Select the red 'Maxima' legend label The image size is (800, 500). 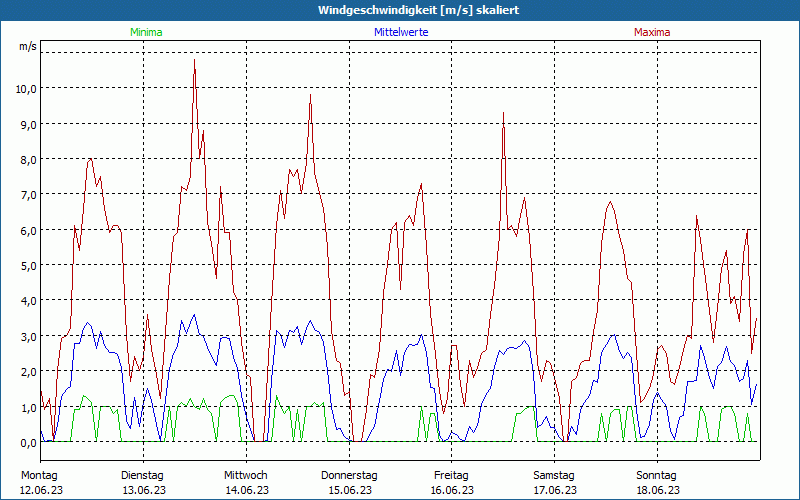(x=652, y=32)
